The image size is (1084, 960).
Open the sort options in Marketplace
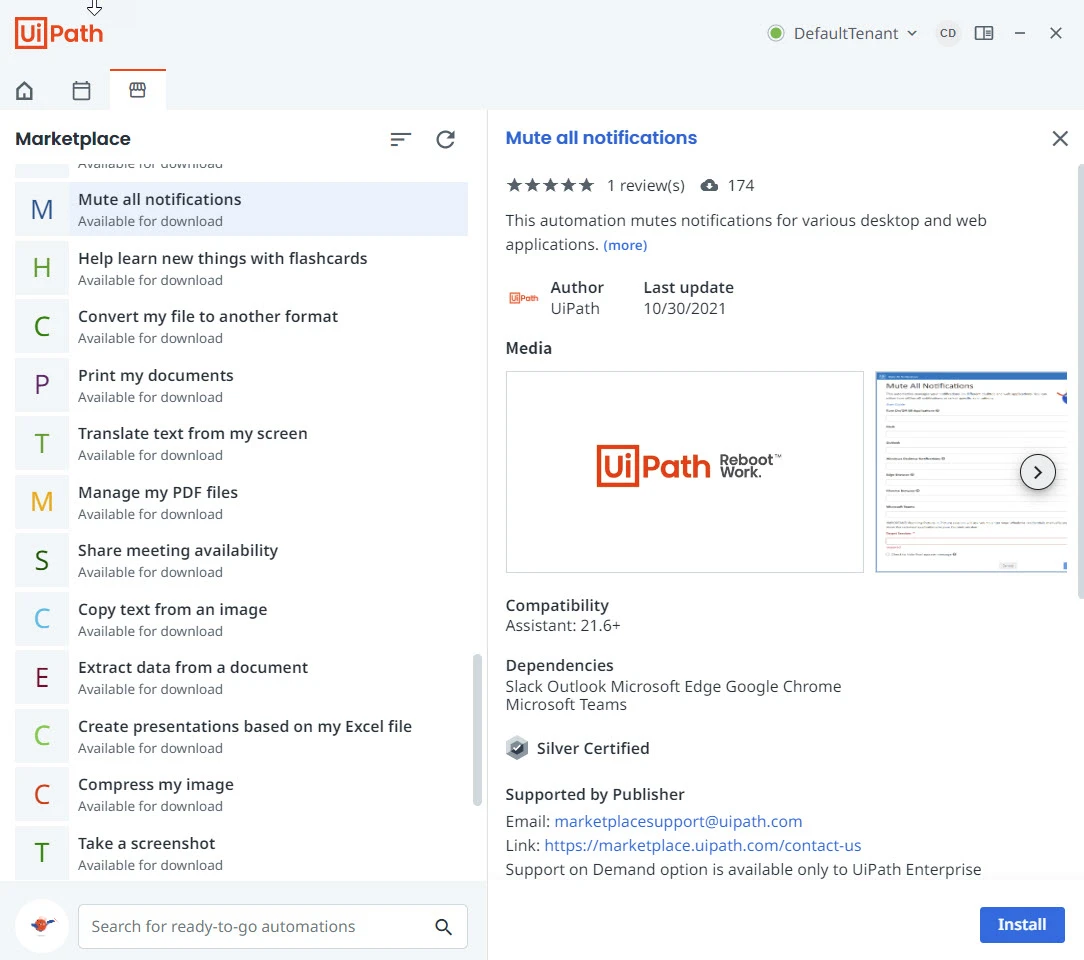click(400, 140)
